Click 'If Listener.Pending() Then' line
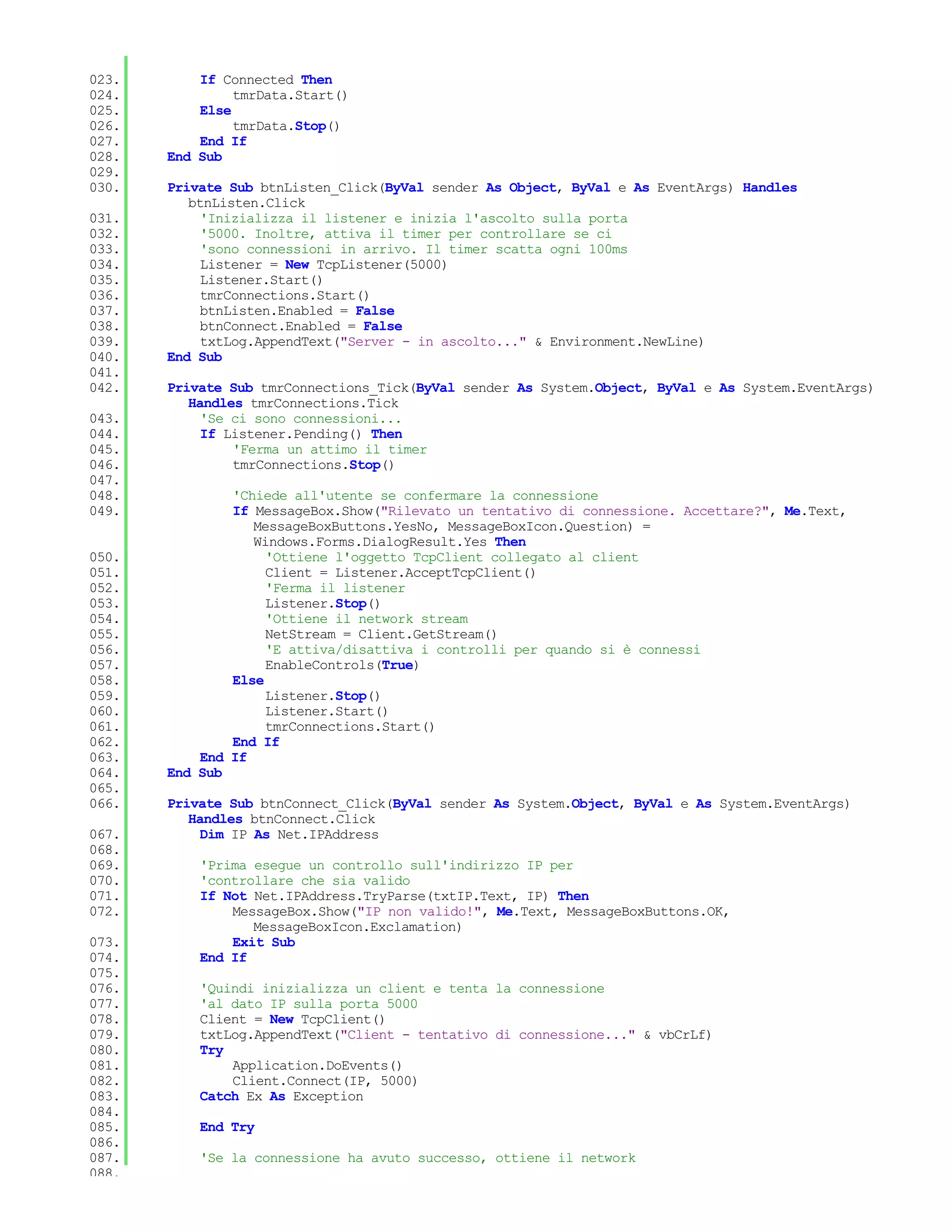 [301, 434]
